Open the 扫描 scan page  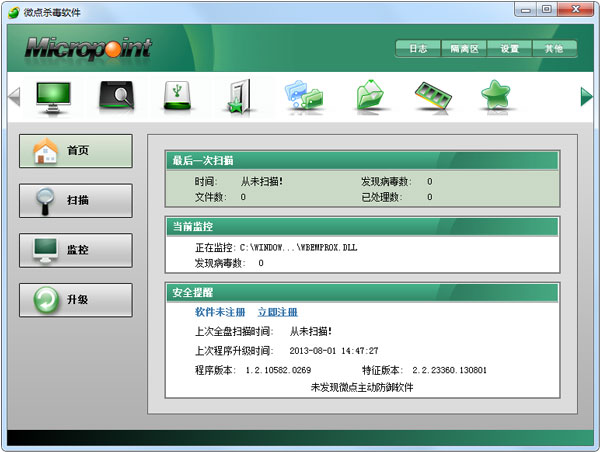(x=76, y=201)
